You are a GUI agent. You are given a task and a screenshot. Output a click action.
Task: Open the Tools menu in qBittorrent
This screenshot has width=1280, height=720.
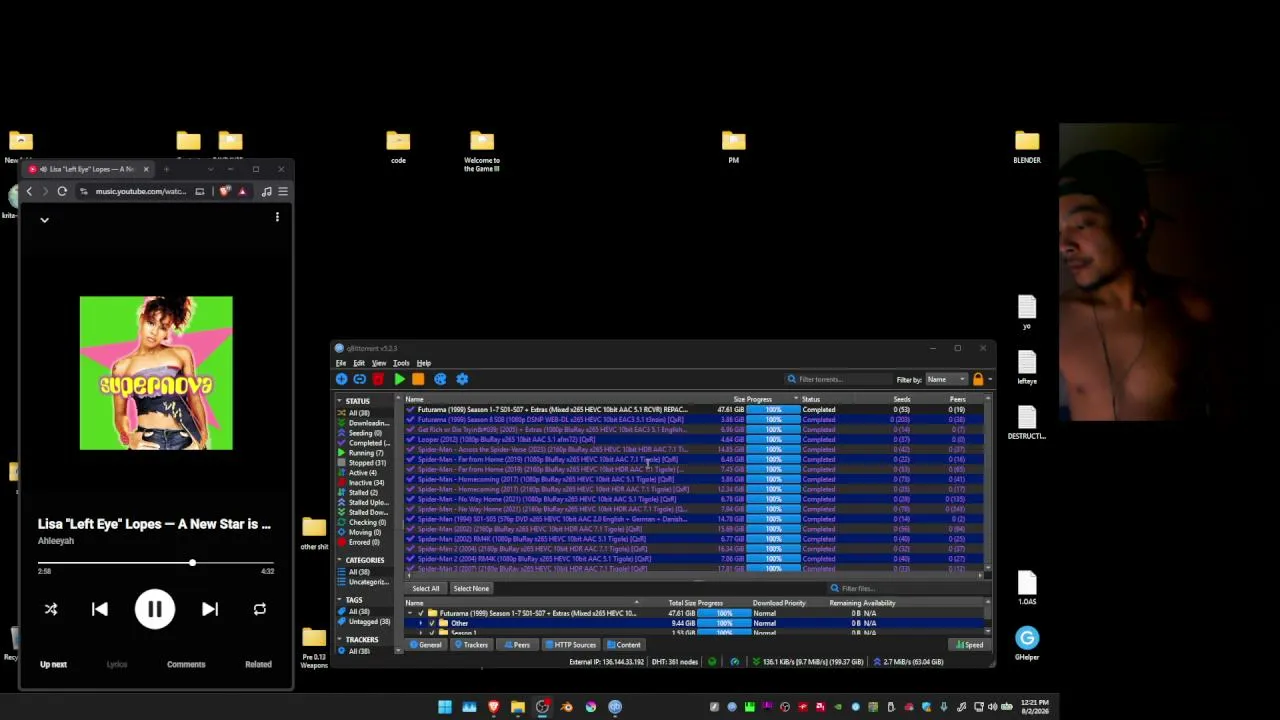401,363
